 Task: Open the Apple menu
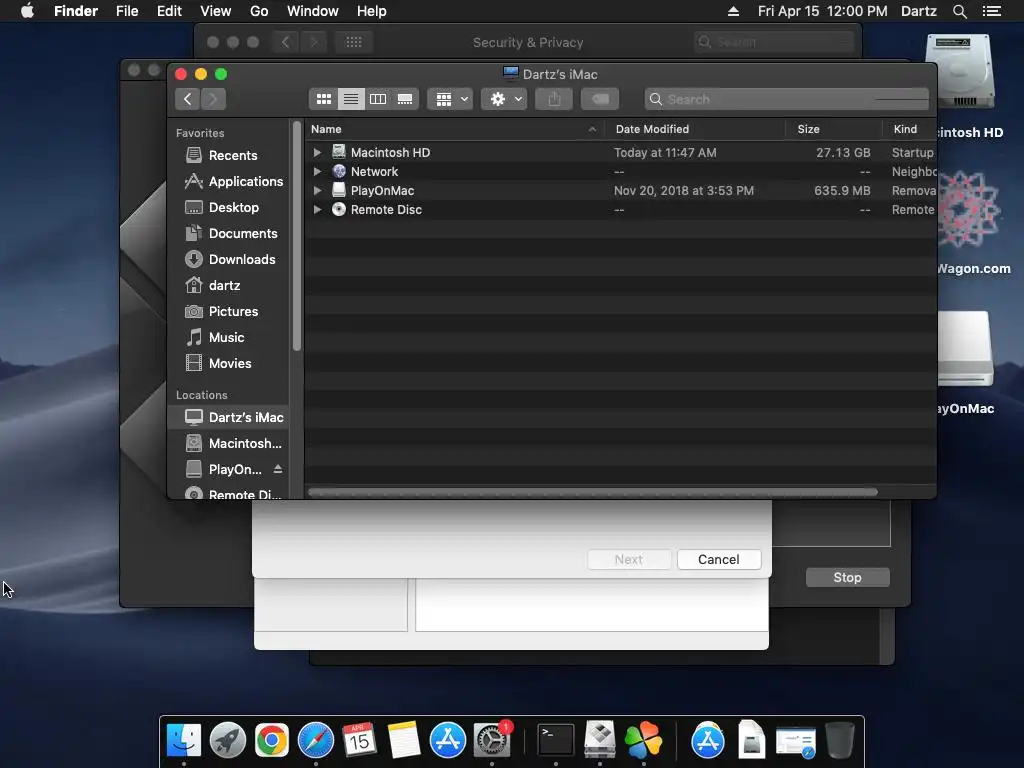27,11
